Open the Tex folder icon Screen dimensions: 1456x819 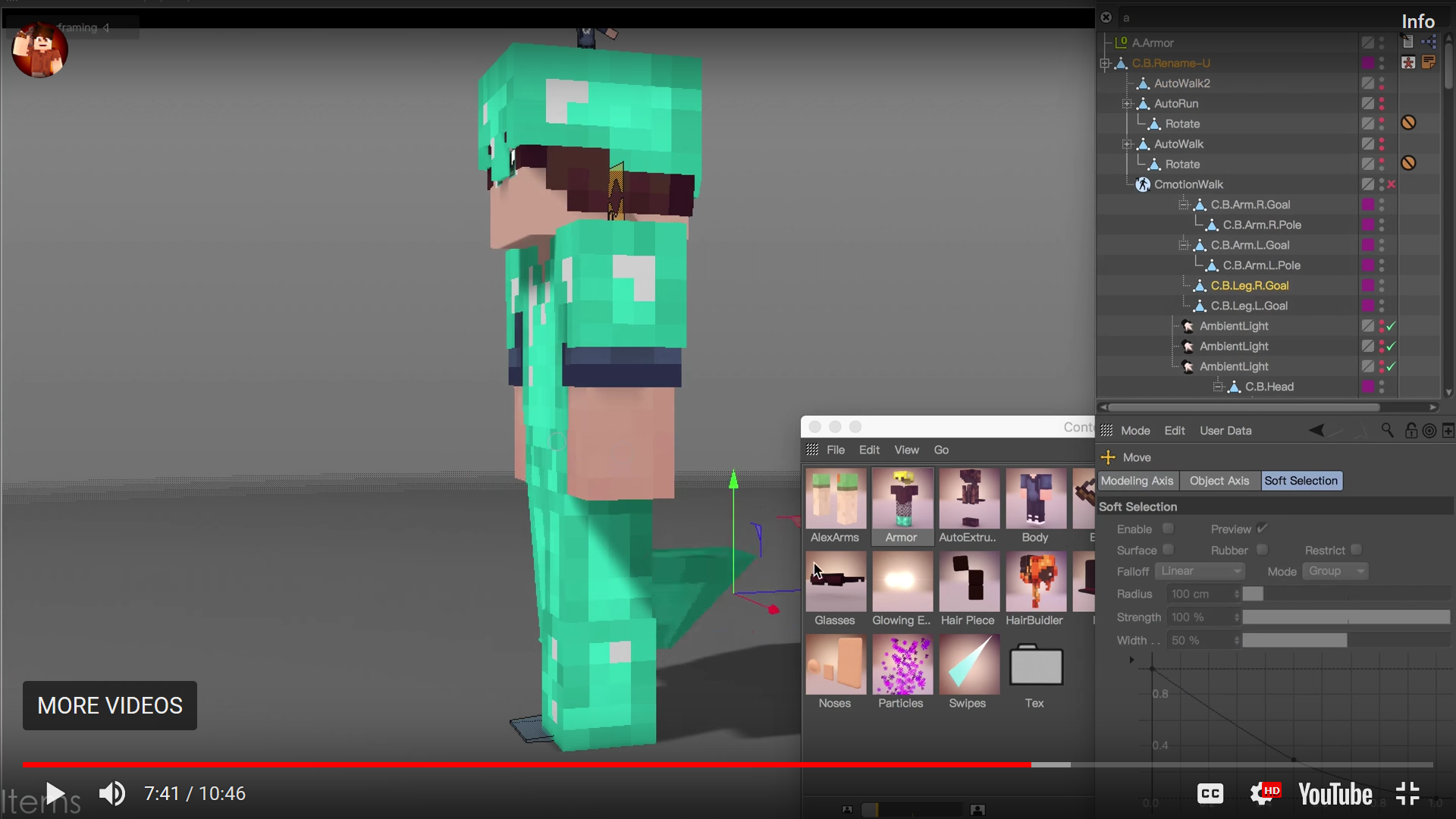coord(1036,665)
